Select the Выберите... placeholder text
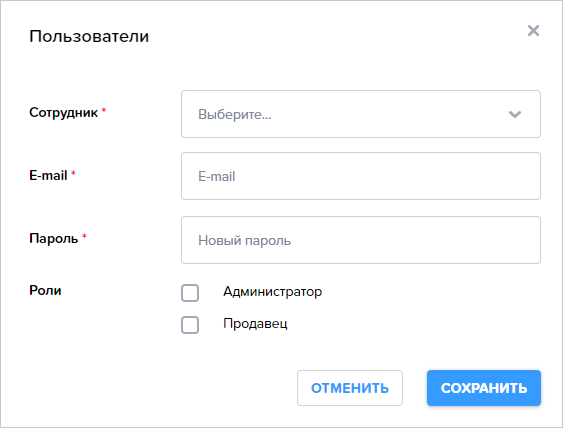The width and height of the screenshot is (563, 428). (234, 114)
